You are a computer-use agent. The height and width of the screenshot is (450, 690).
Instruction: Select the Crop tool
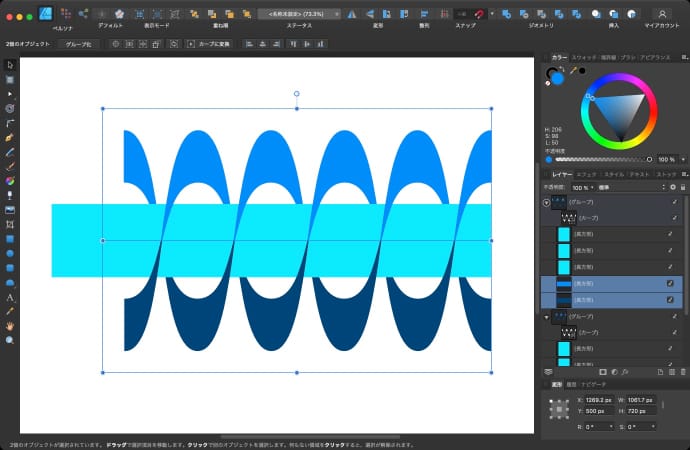[x=10, y=224]
